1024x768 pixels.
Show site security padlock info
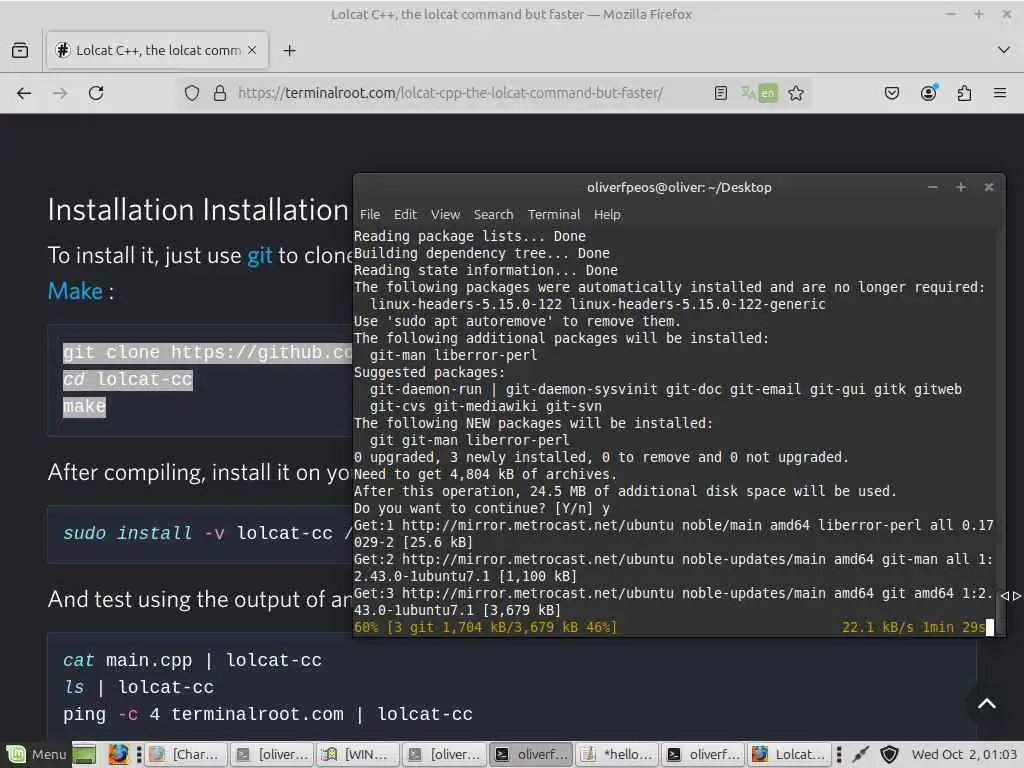click(220, 93)
